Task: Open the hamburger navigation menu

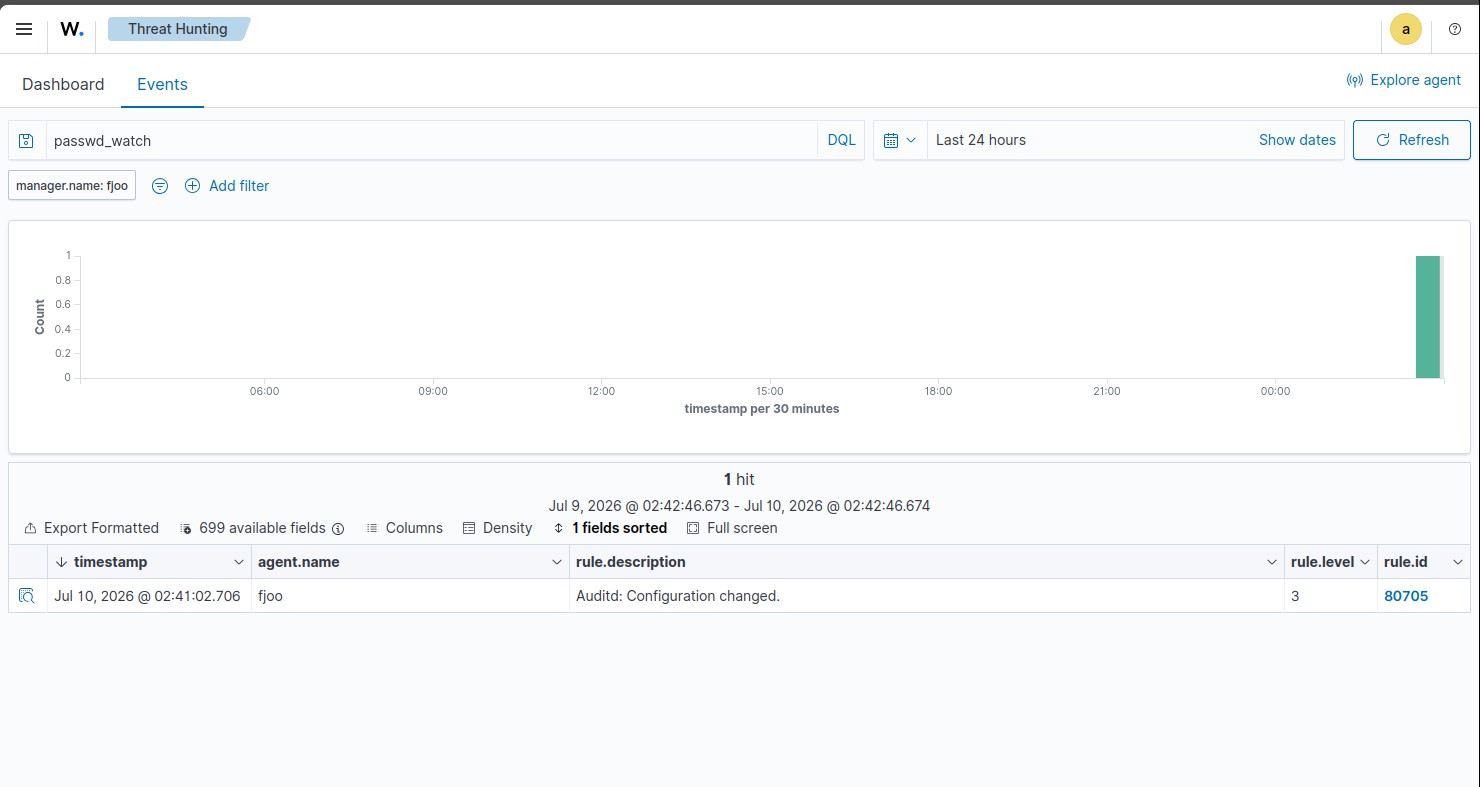Action: tap(24, 29)
